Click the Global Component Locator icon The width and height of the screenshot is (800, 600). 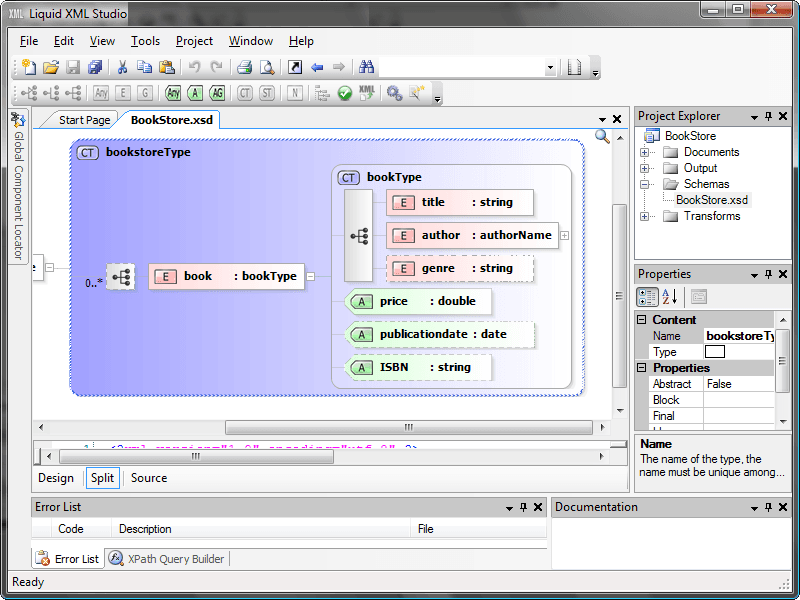pyautogui.click(x=18, y=120)
